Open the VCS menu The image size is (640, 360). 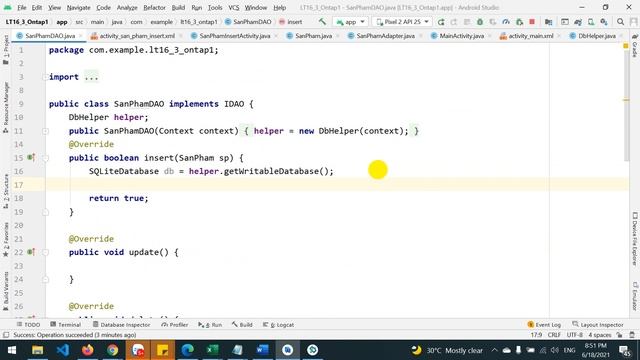tap(233, 7)
